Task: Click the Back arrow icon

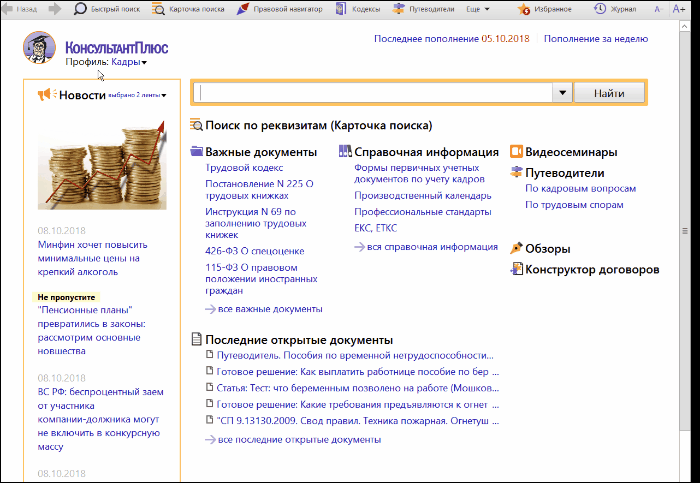Action: coord(8,9)
